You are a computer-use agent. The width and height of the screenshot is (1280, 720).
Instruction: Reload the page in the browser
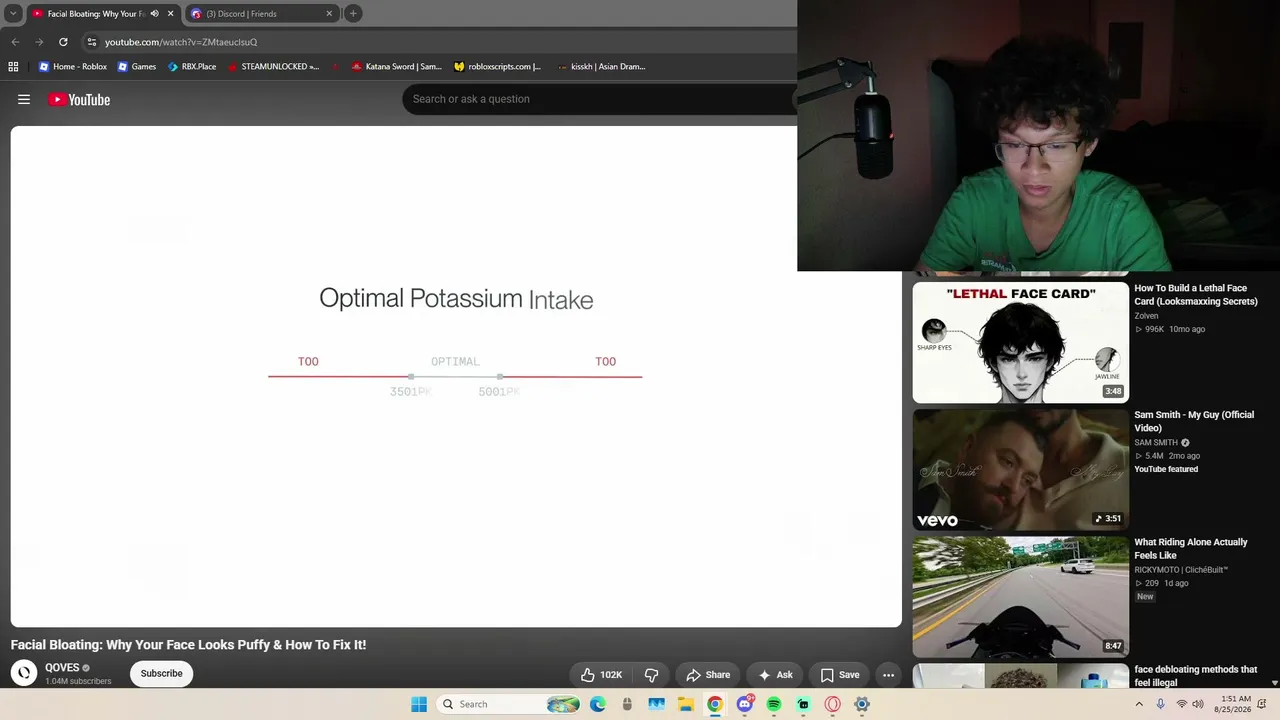tap(63, 42)
